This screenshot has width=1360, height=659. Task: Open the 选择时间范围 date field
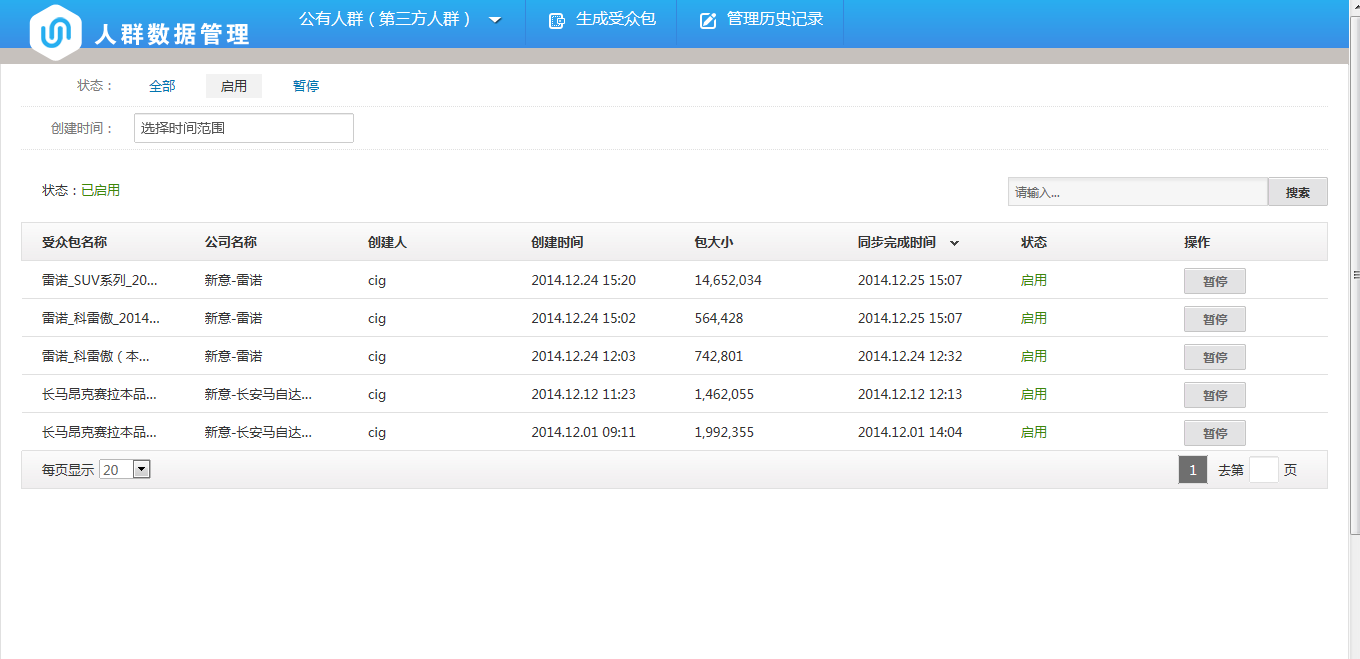[244, 128]
